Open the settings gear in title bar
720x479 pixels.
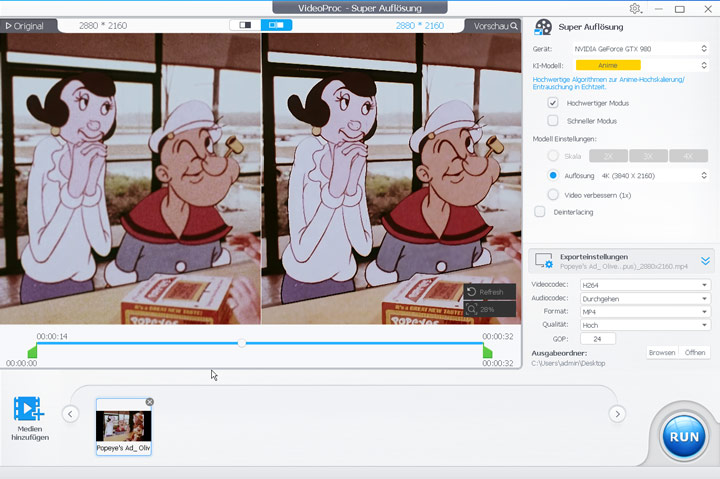coord(635,9)
